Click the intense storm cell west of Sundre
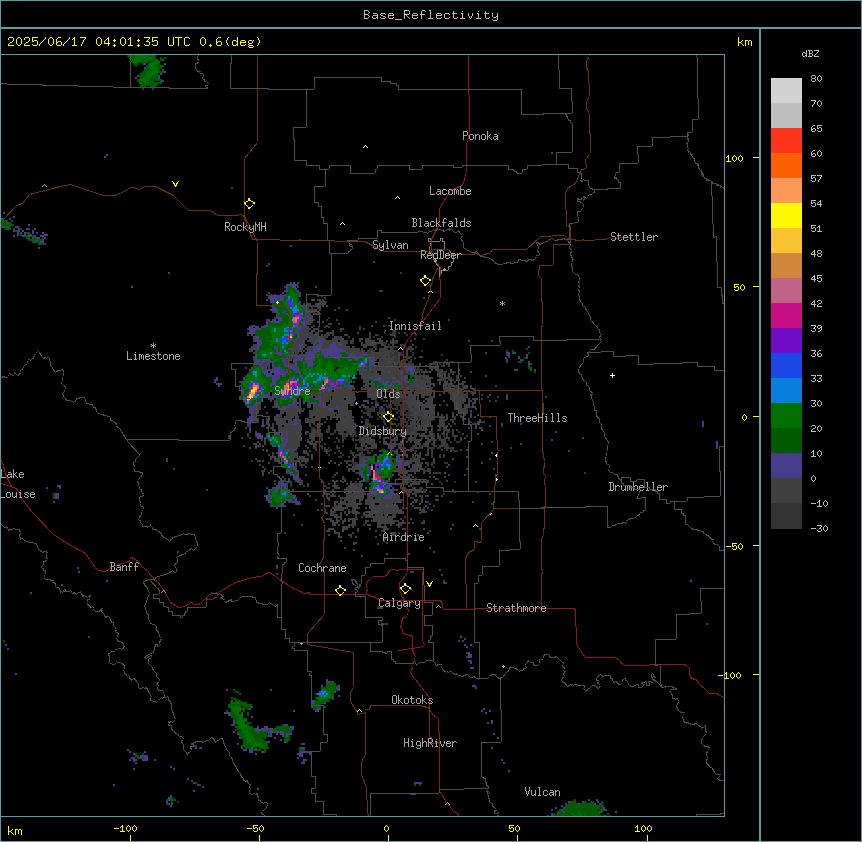The height and width of the screenshot is (842, 862). (x=252, y=389)
